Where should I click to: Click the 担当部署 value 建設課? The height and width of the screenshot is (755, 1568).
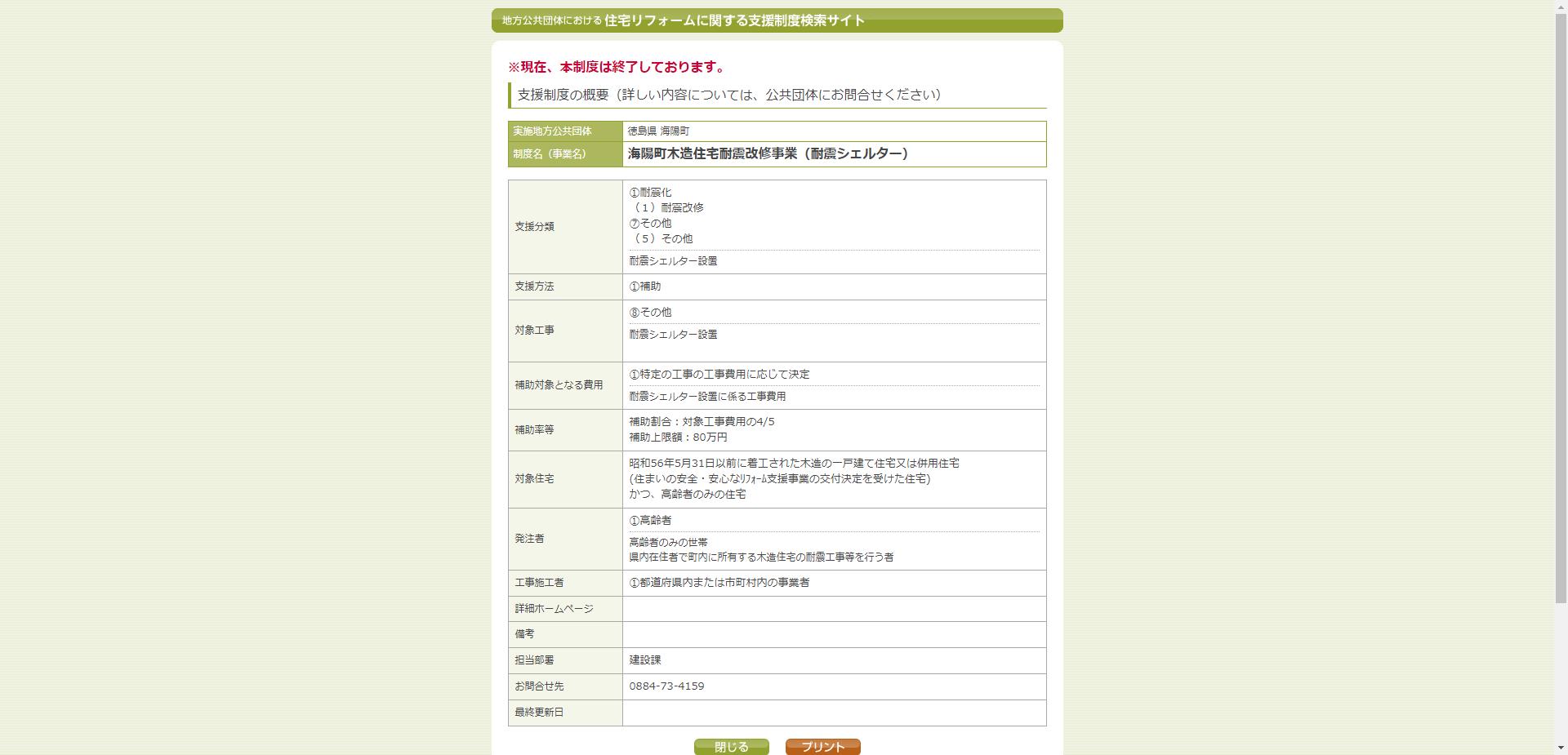coord(644,660)
